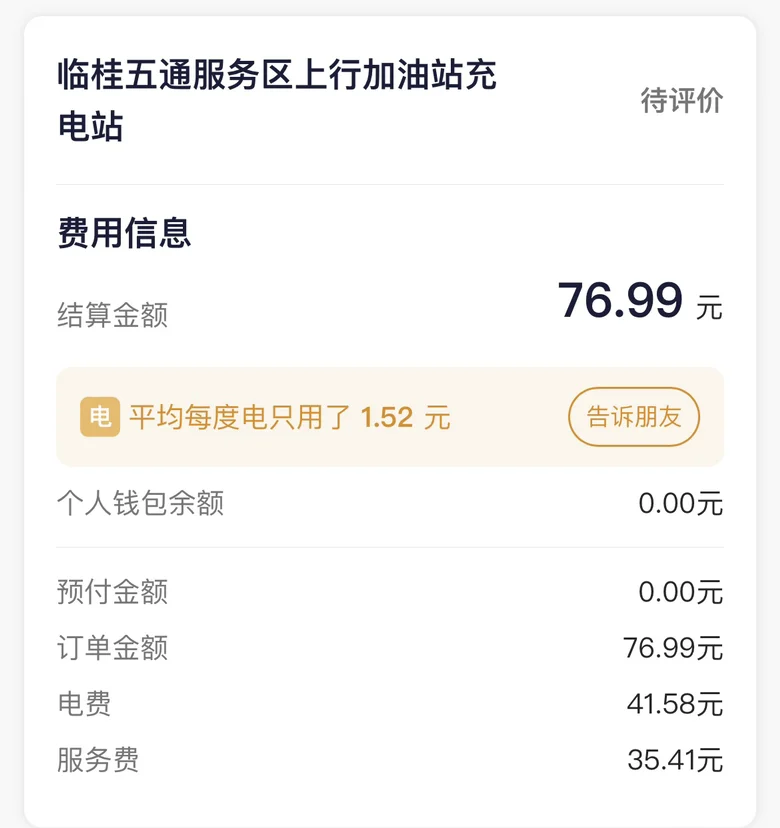Screen dimensions: 780x828
Task: Tap the 预付金额 row label
Action: coord(112,591)
